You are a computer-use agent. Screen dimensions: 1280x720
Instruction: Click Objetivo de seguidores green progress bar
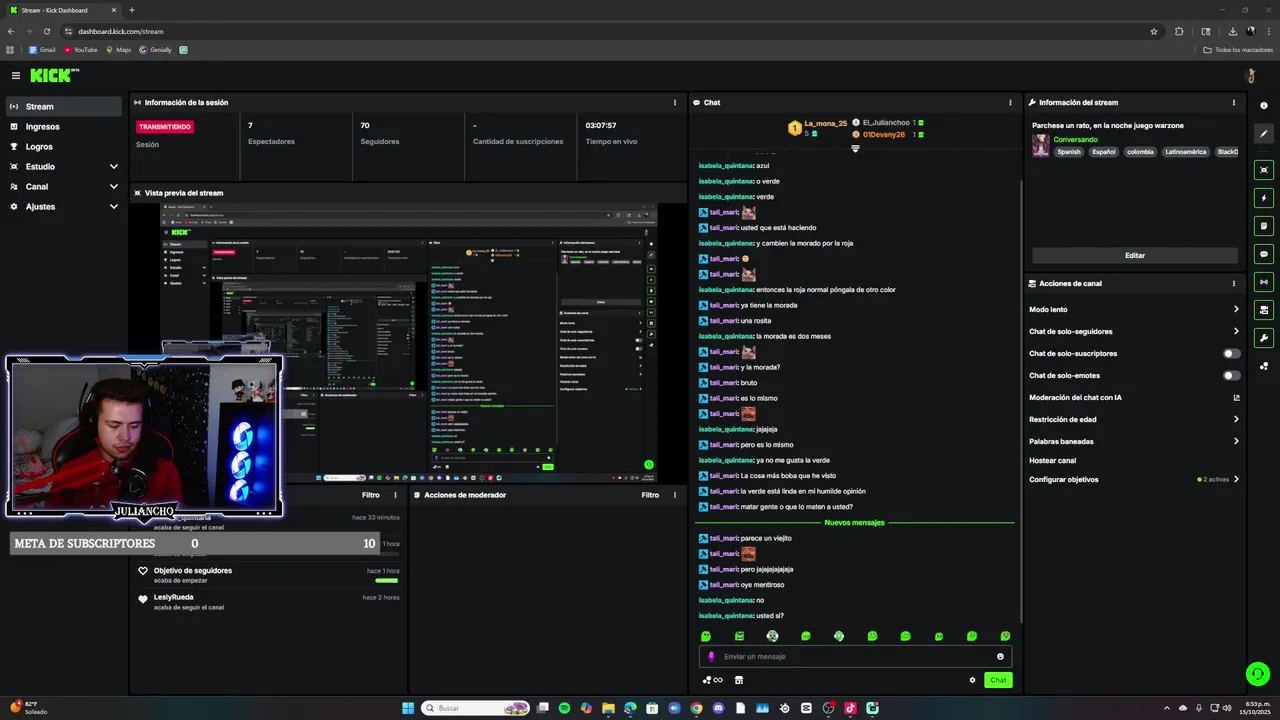(386, 580)
